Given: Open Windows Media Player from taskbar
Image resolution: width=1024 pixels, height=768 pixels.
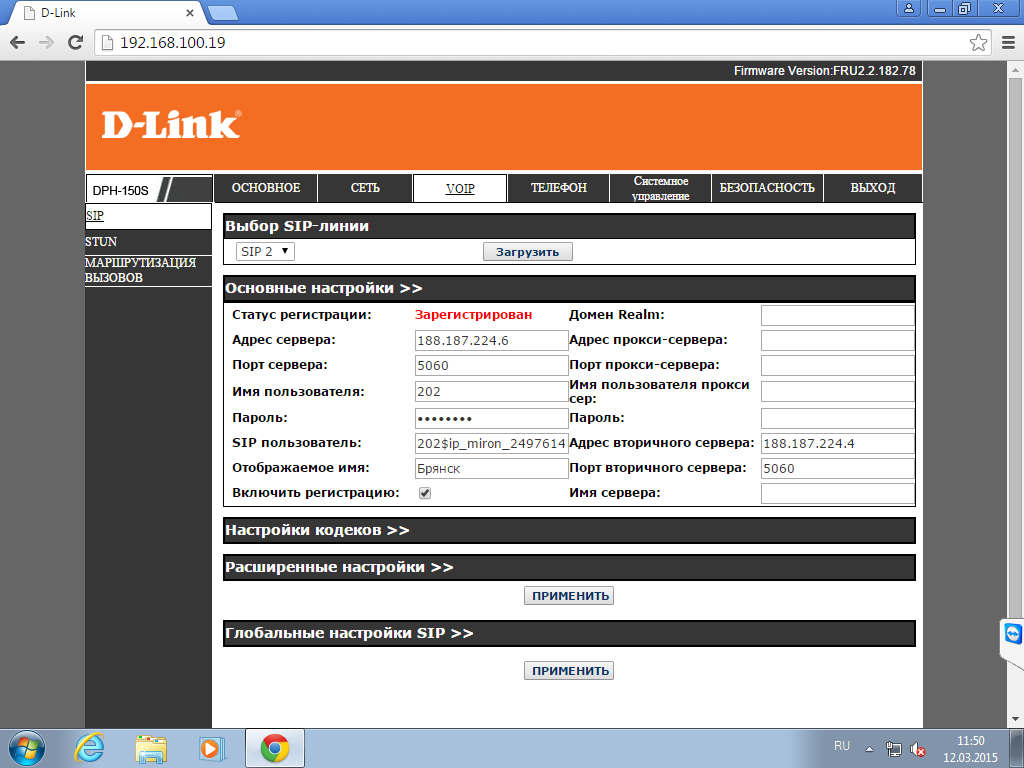Looking at the screenshot, I should (212, 748).
